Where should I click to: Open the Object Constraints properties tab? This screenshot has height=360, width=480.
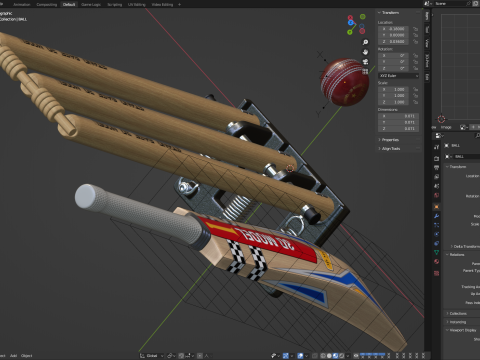(x=436, y=243)
